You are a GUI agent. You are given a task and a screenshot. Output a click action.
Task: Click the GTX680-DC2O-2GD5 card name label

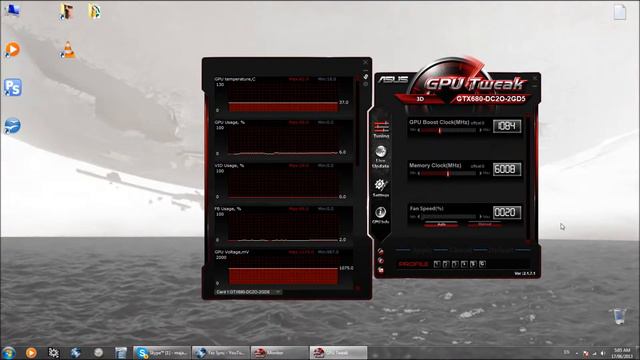(x=491, y=99)
